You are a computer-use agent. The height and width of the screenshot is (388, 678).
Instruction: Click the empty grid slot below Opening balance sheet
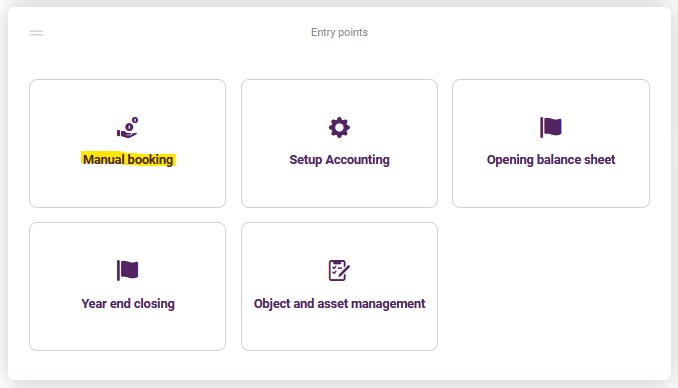pos(551,286)
